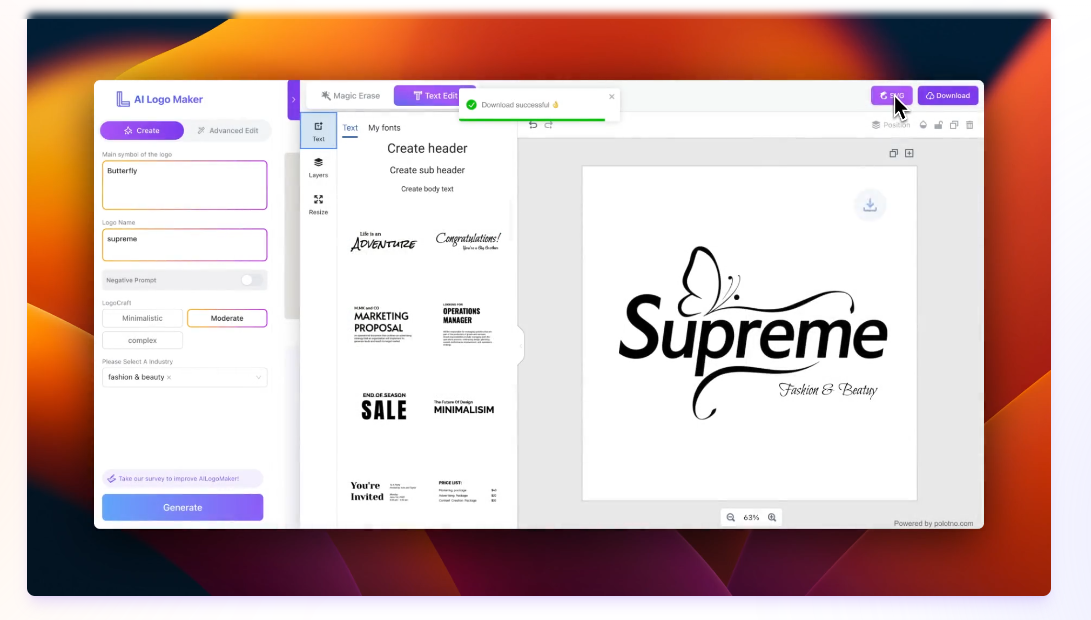Choose the Minimalistic LogoCraft option
This screenshot has height=620, width=1091.
point(143,318)
